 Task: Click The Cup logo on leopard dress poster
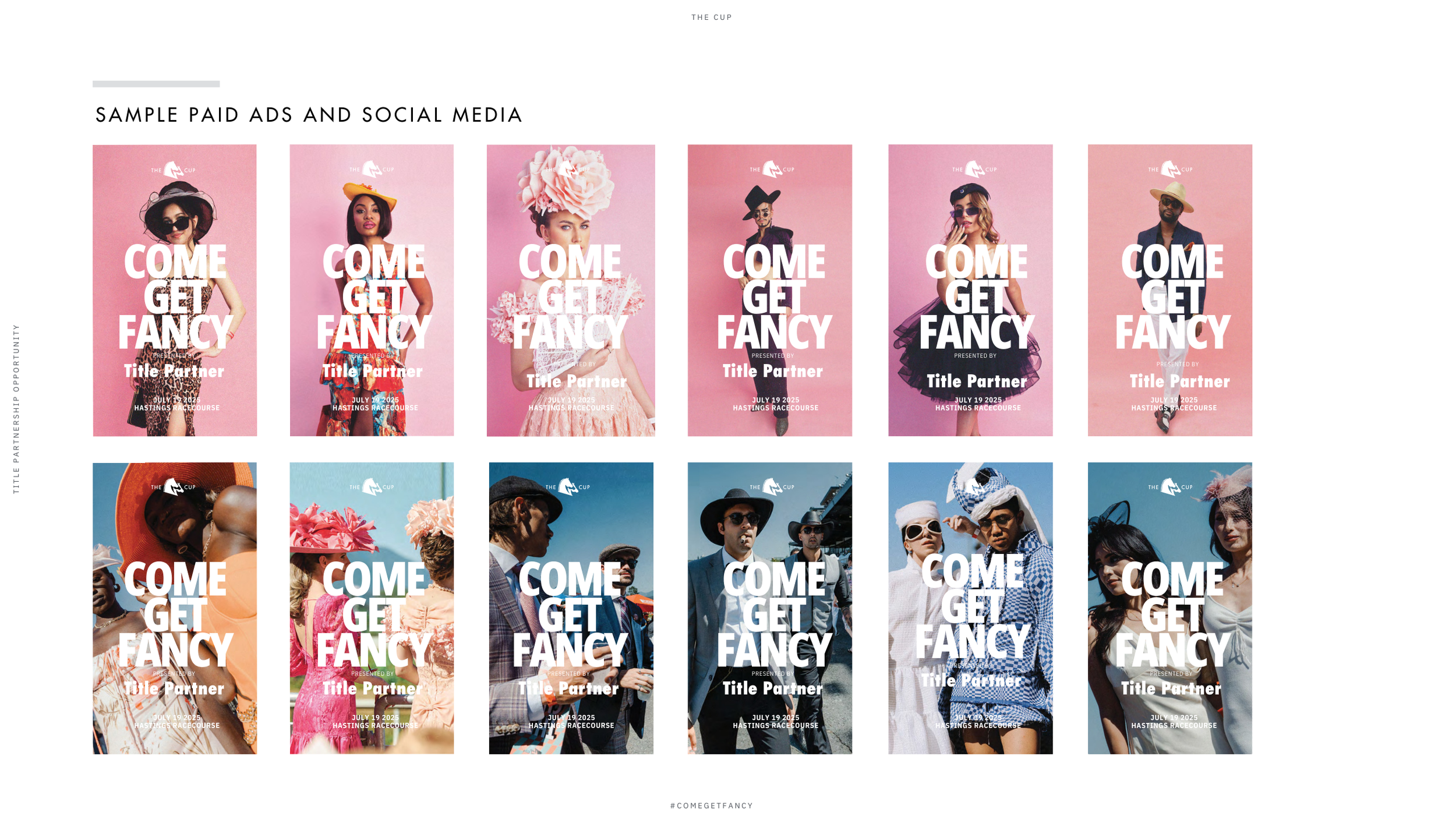pyautogui.click(x=174, y=170)
